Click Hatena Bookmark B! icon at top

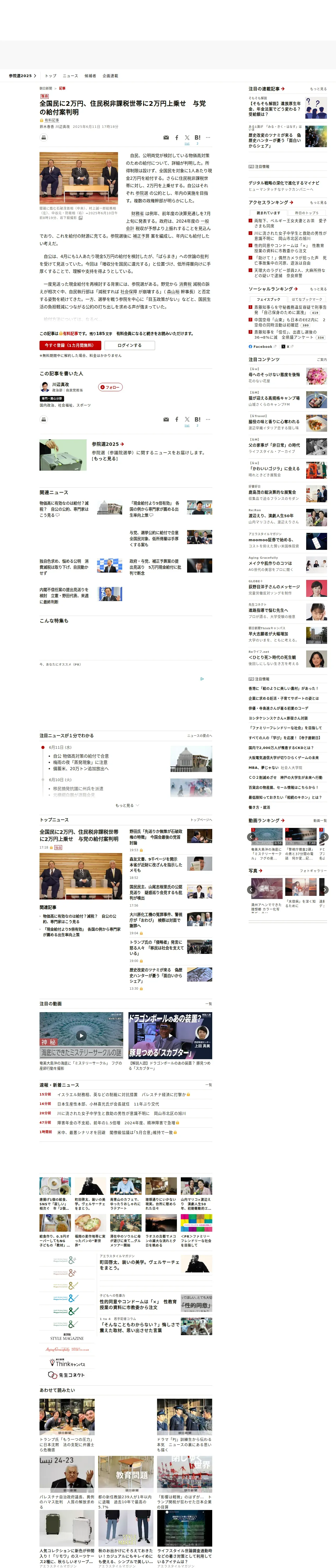coord(198,137)
